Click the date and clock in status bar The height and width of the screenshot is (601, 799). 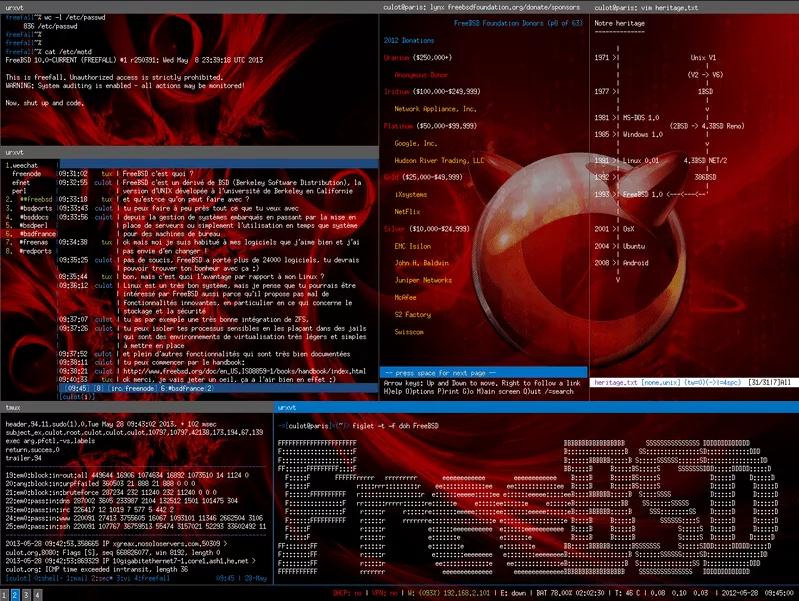pyautogui.click(x=759, y=593)
